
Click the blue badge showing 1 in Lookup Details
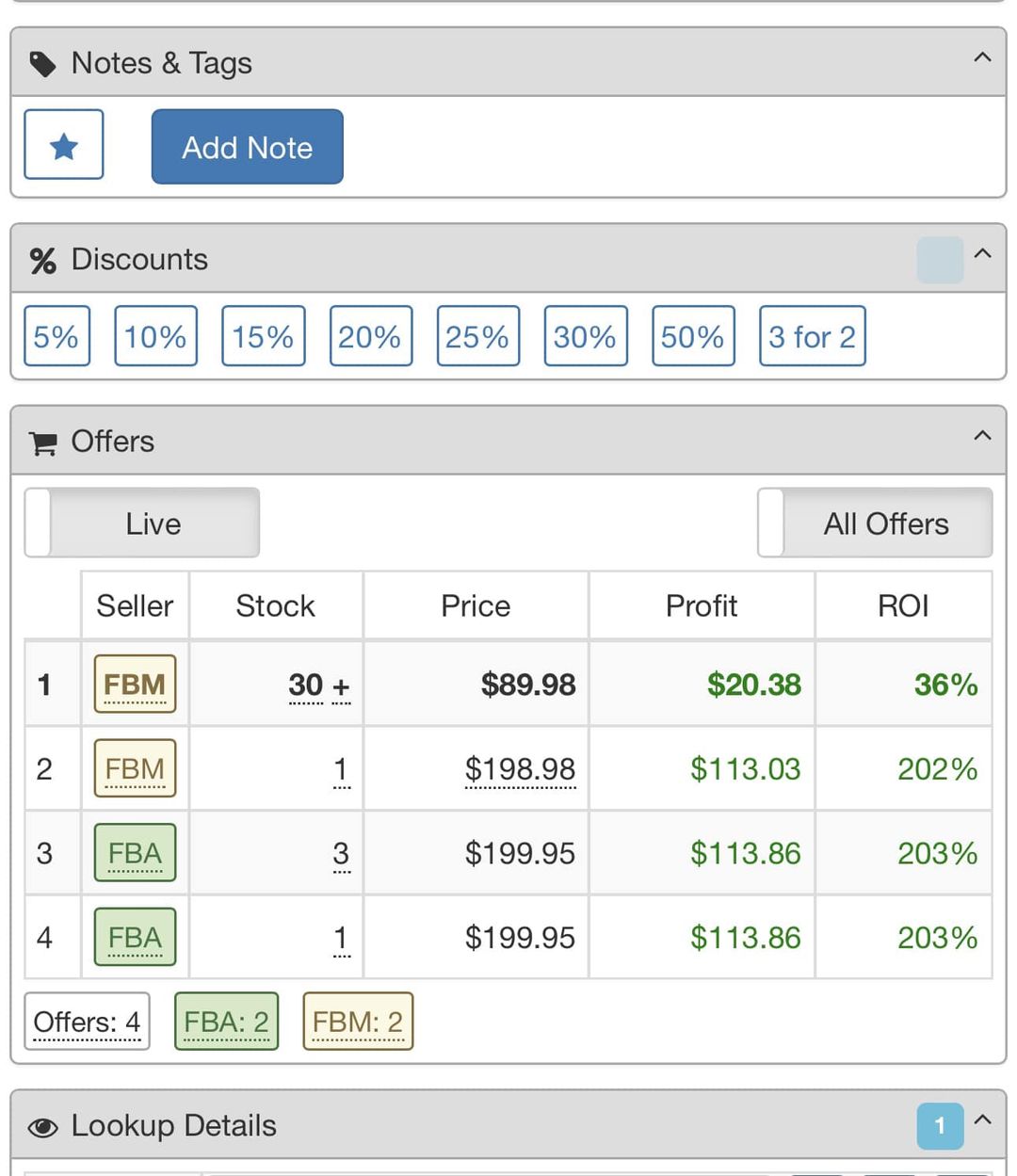coord(940,1125)
